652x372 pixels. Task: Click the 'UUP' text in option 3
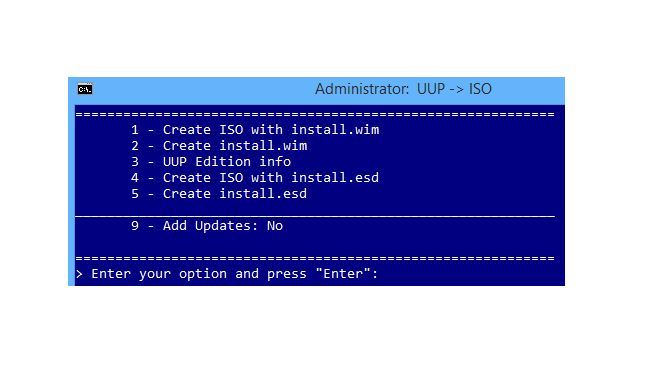pos(175,162)
